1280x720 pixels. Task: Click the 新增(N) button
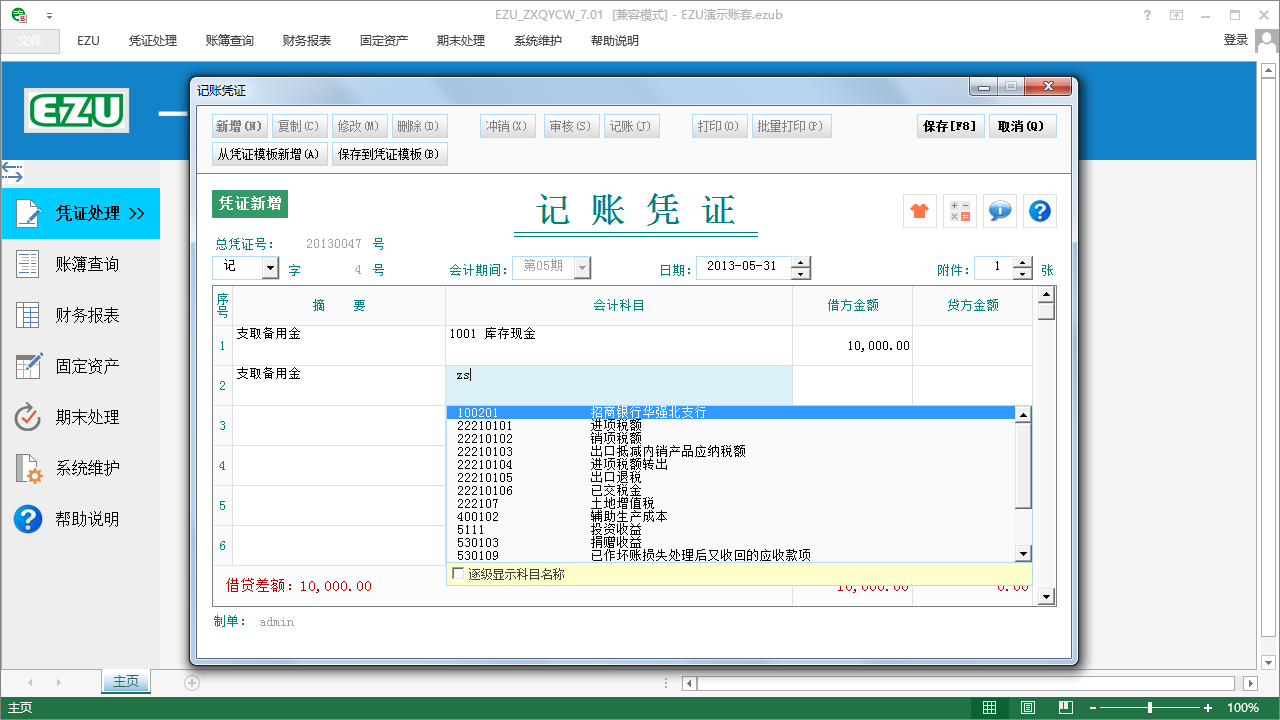[240, 126]
